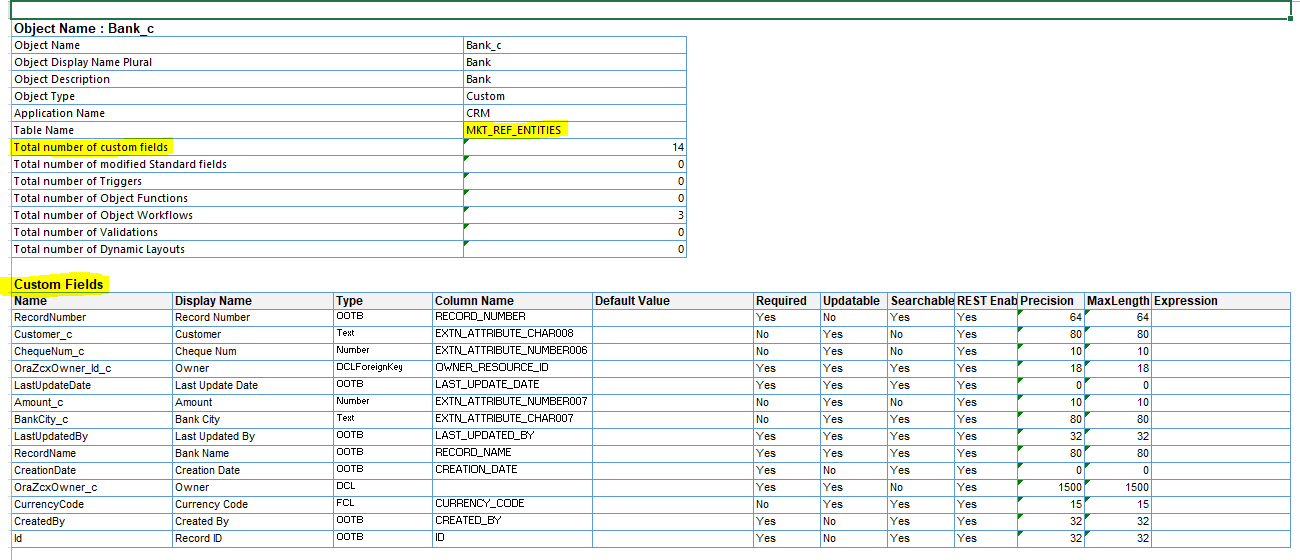Select the 'Object Description' label cell
Image resolution: width=1300 pixels, height=560 pixels.
click(x=237, y=79)
